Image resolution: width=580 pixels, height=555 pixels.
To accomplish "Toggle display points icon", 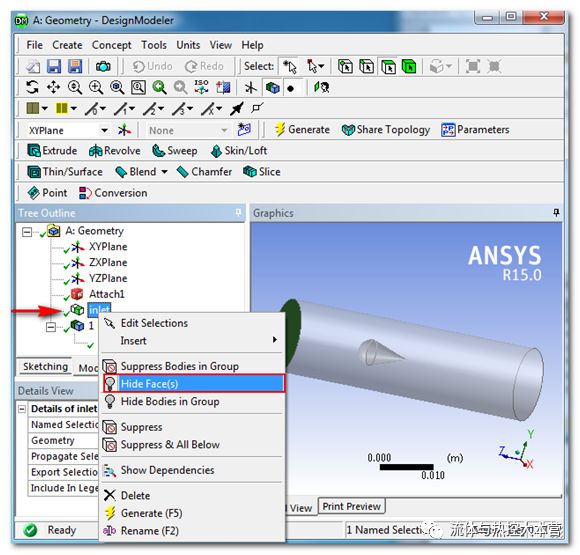I will tap(291, 88).
